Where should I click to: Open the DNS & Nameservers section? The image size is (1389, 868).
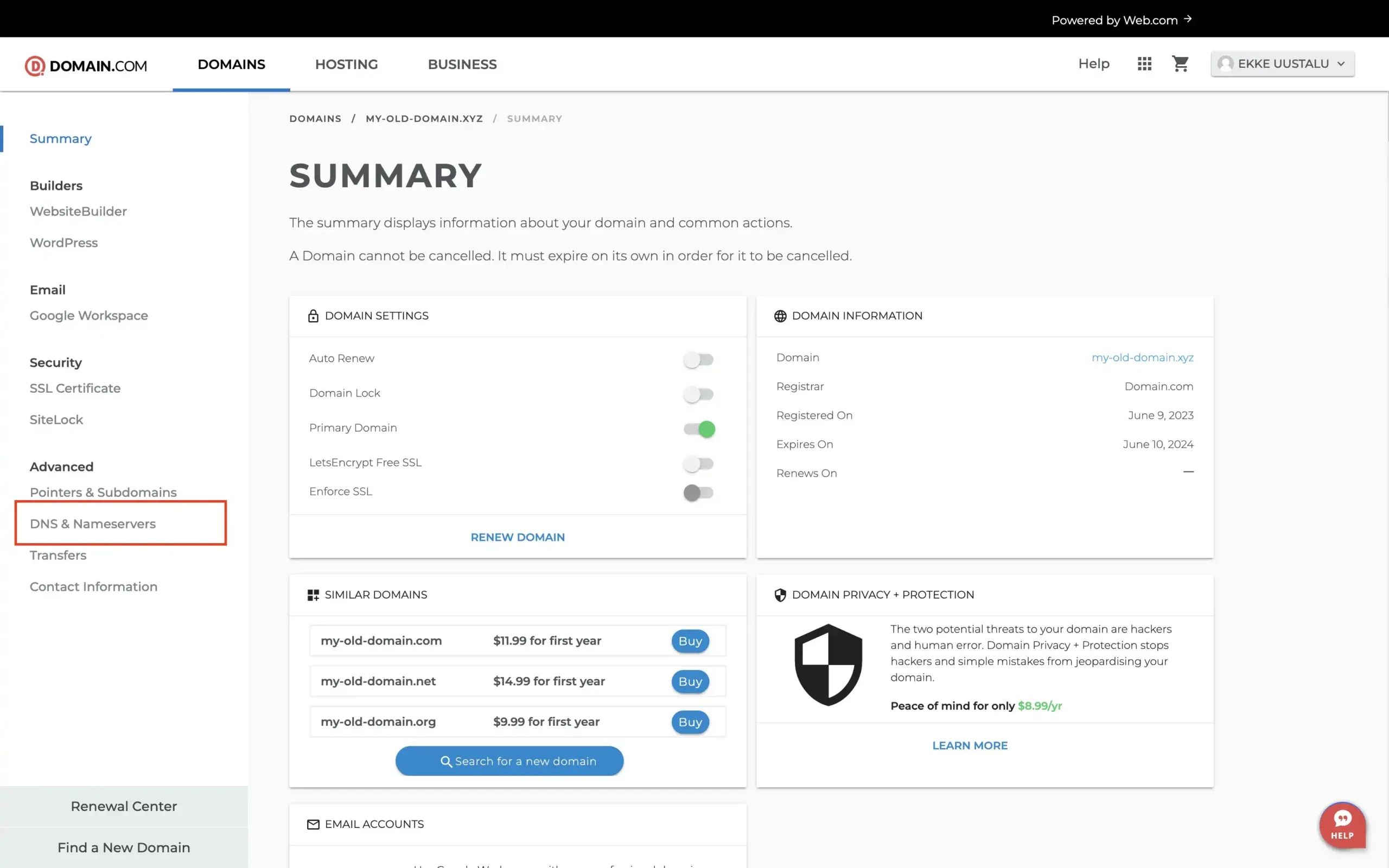coord(93,524)
